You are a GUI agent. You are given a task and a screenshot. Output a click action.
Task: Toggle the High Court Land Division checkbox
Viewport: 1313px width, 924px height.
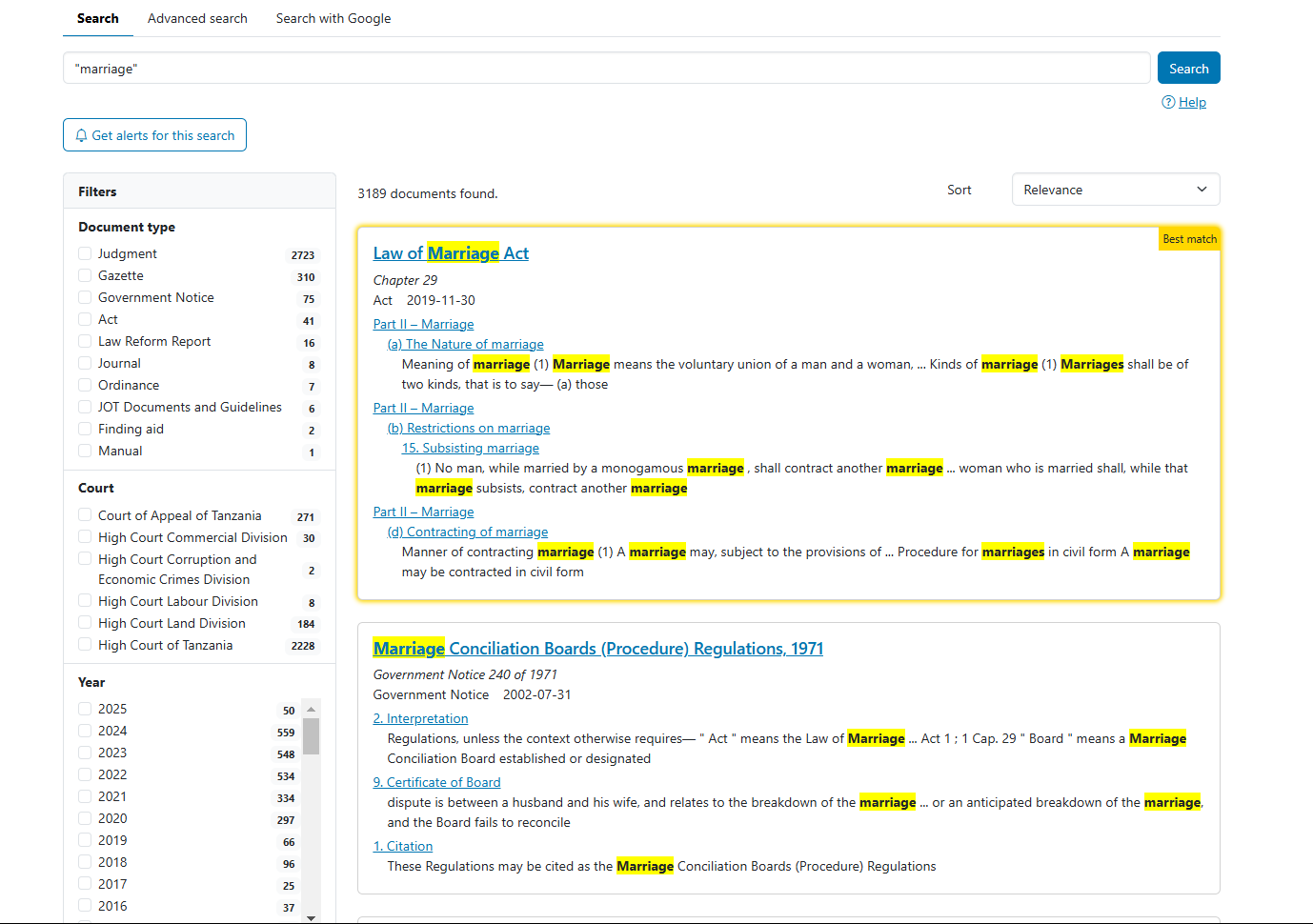pyautogui.click(x=86, y=623)
